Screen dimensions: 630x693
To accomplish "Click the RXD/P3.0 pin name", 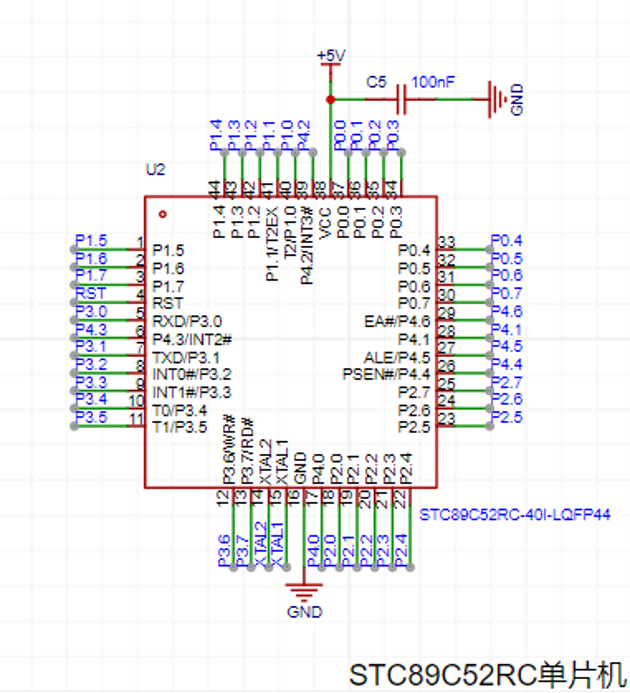I will [187, 321].
